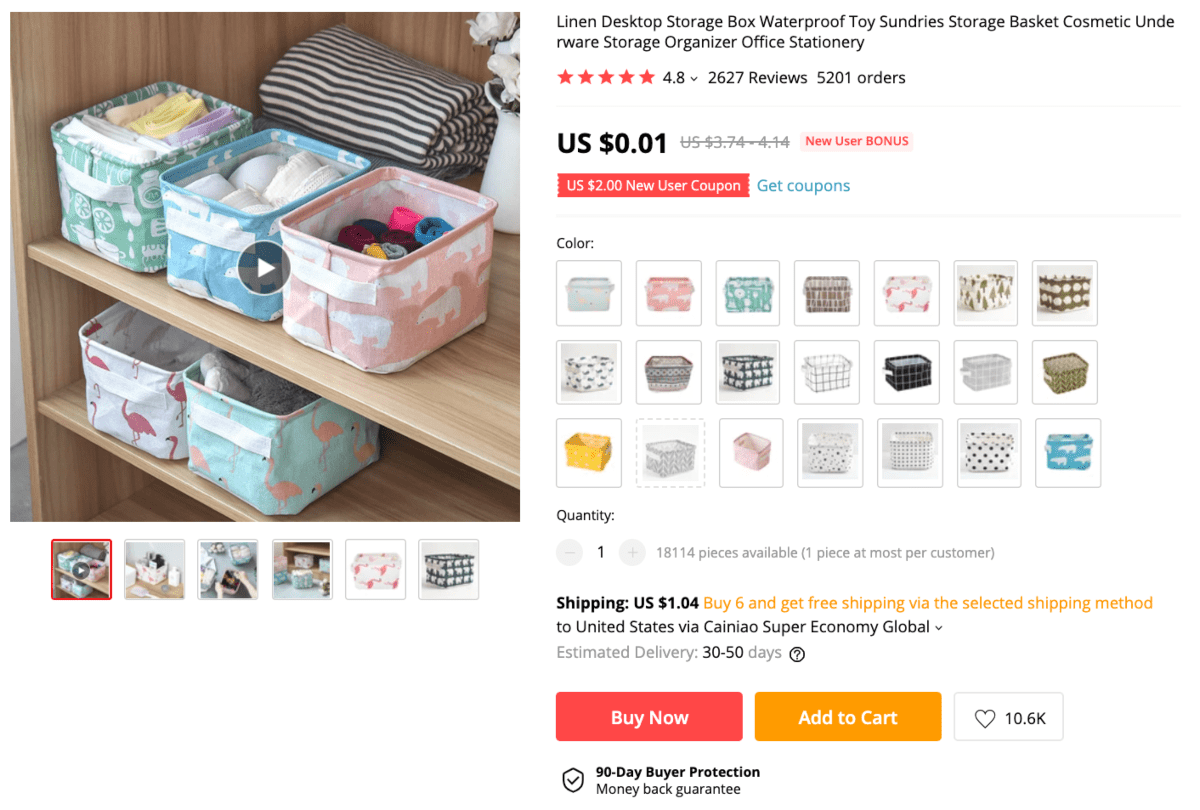
Task: Show the flamingo basket gallery thumbnail
Action: (x=375, y=569)
